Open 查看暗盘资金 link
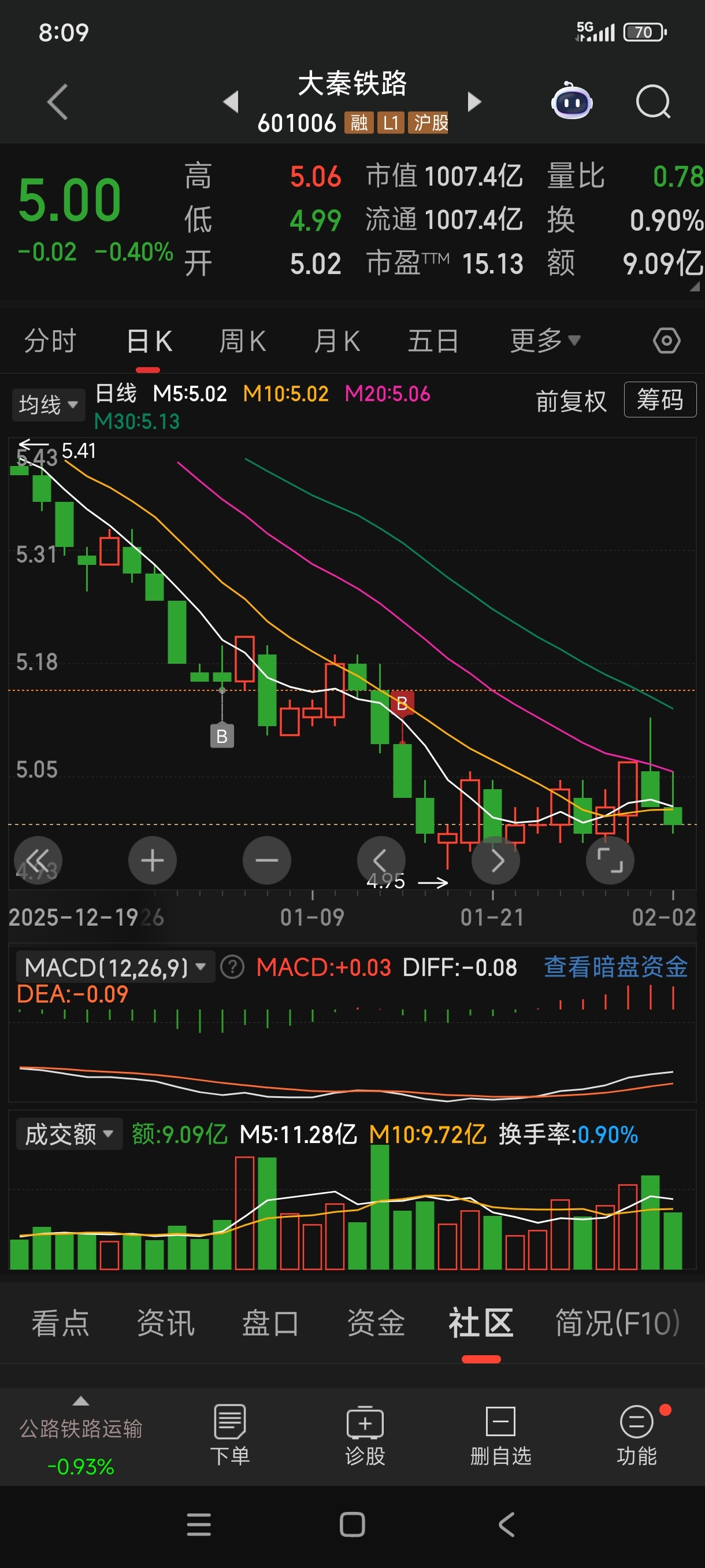The image size is (705, 1568). (615, 967)
